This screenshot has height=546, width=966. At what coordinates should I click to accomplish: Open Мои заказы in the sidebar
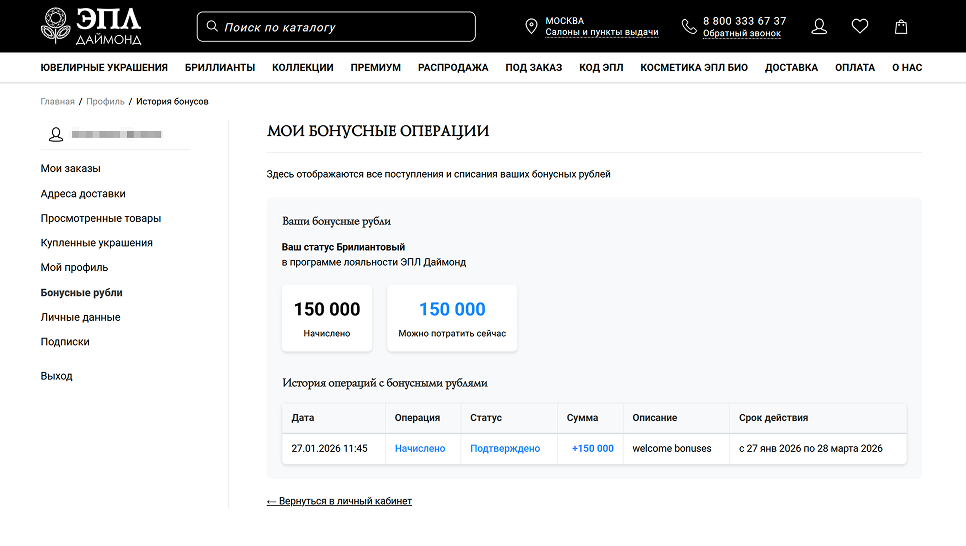70,168
